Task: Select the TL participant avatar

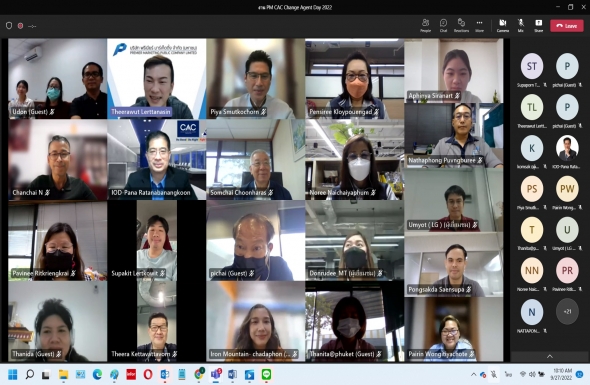Action: pyautogui.click(x=532, y=107)
